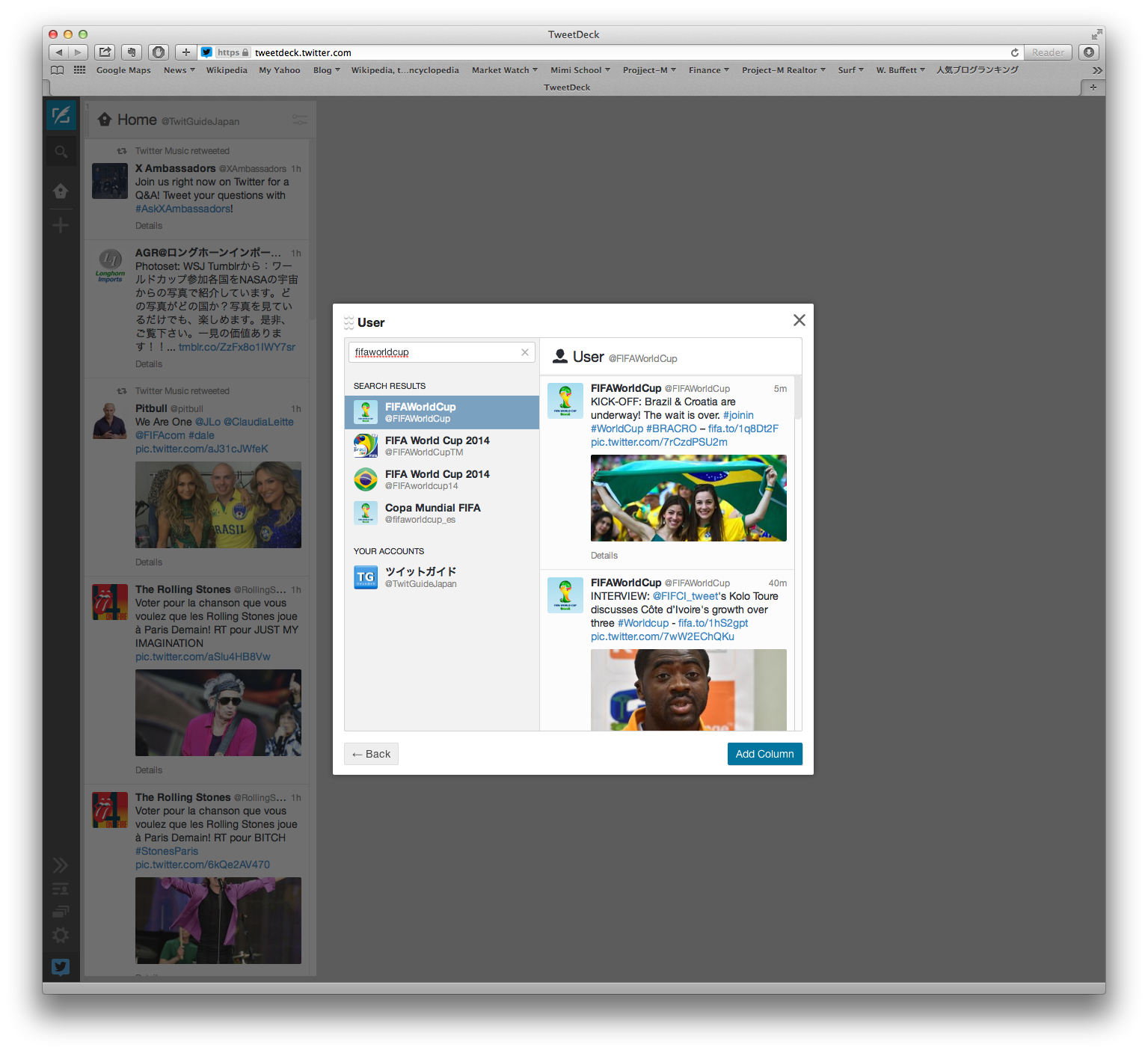Open the @FIFCI_tweet mention link
This screenshot has width=1148, height=1053.
686,596
